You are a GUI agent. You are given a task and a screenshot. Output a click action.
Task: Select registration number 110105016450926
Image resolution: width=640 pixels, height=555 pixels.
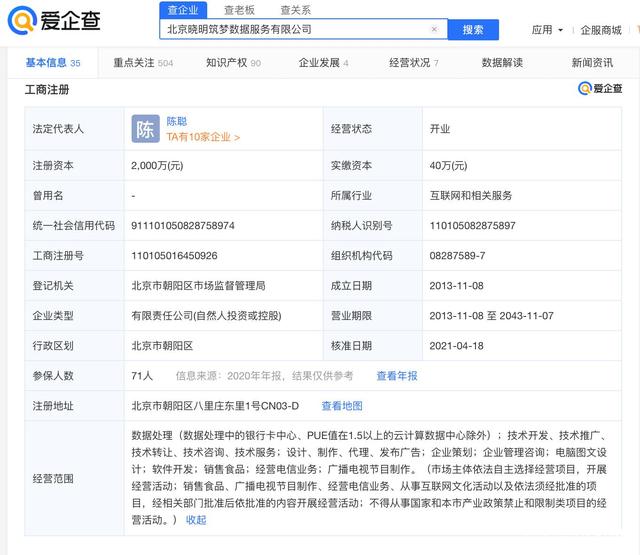174,255
